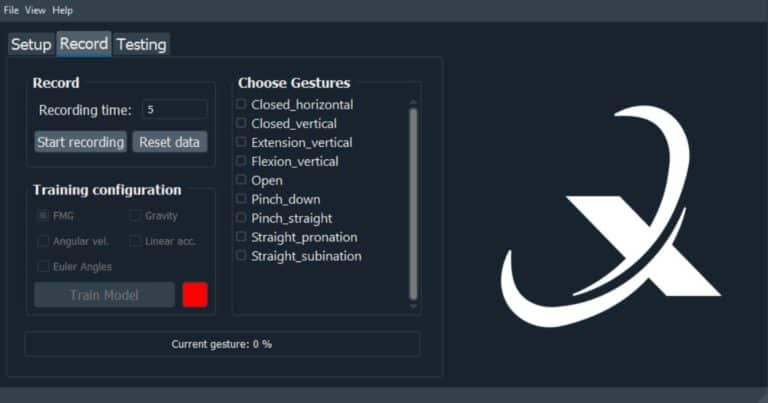Tick the Closed_horizontal gesture checkbox

coord(241,104)
